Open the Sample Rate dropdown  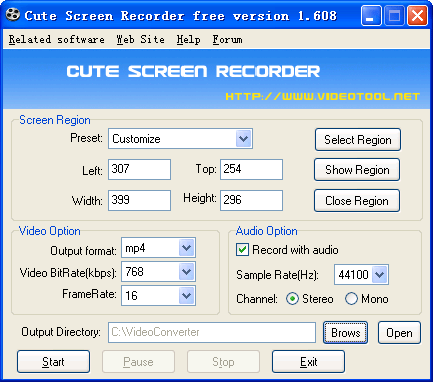tap(380, 275)
